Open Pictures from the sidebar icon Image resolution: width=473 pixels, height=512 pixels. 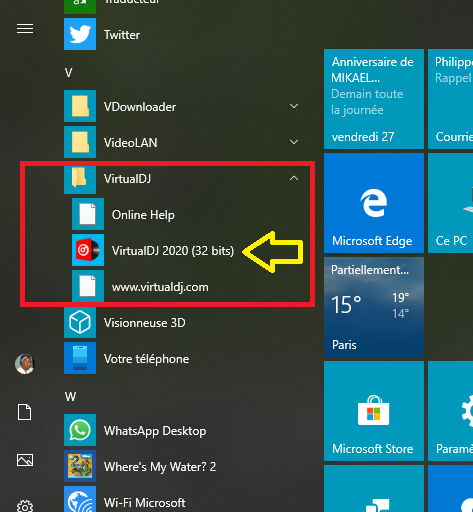point(25,460)
